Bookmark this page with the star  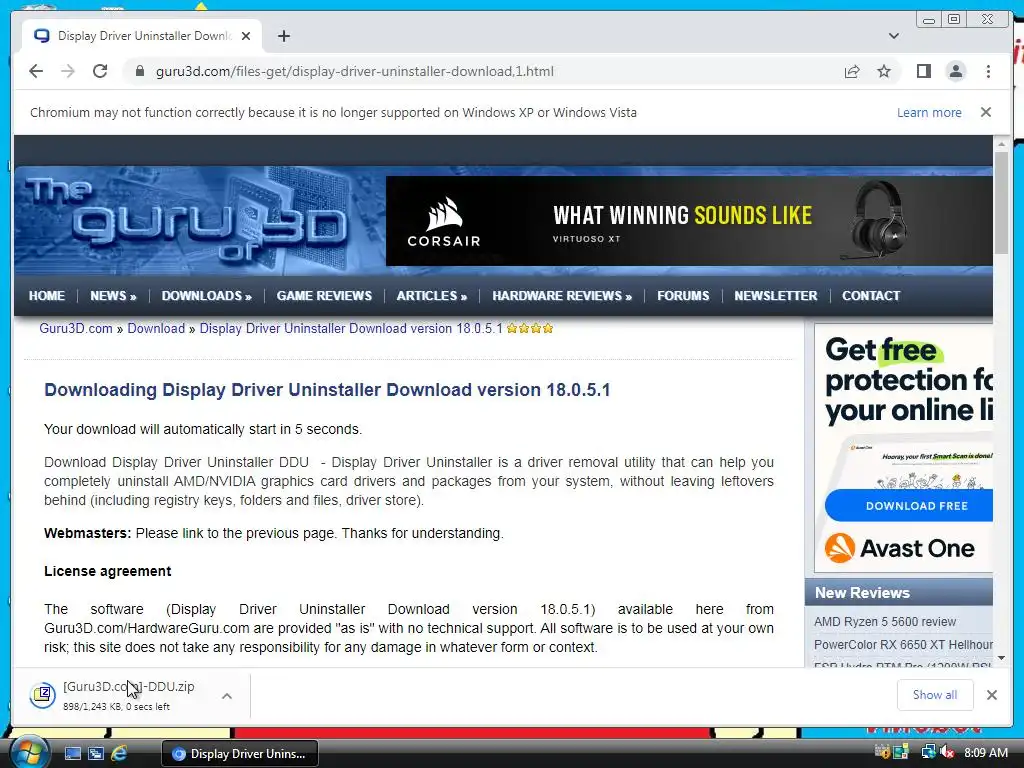884,71
